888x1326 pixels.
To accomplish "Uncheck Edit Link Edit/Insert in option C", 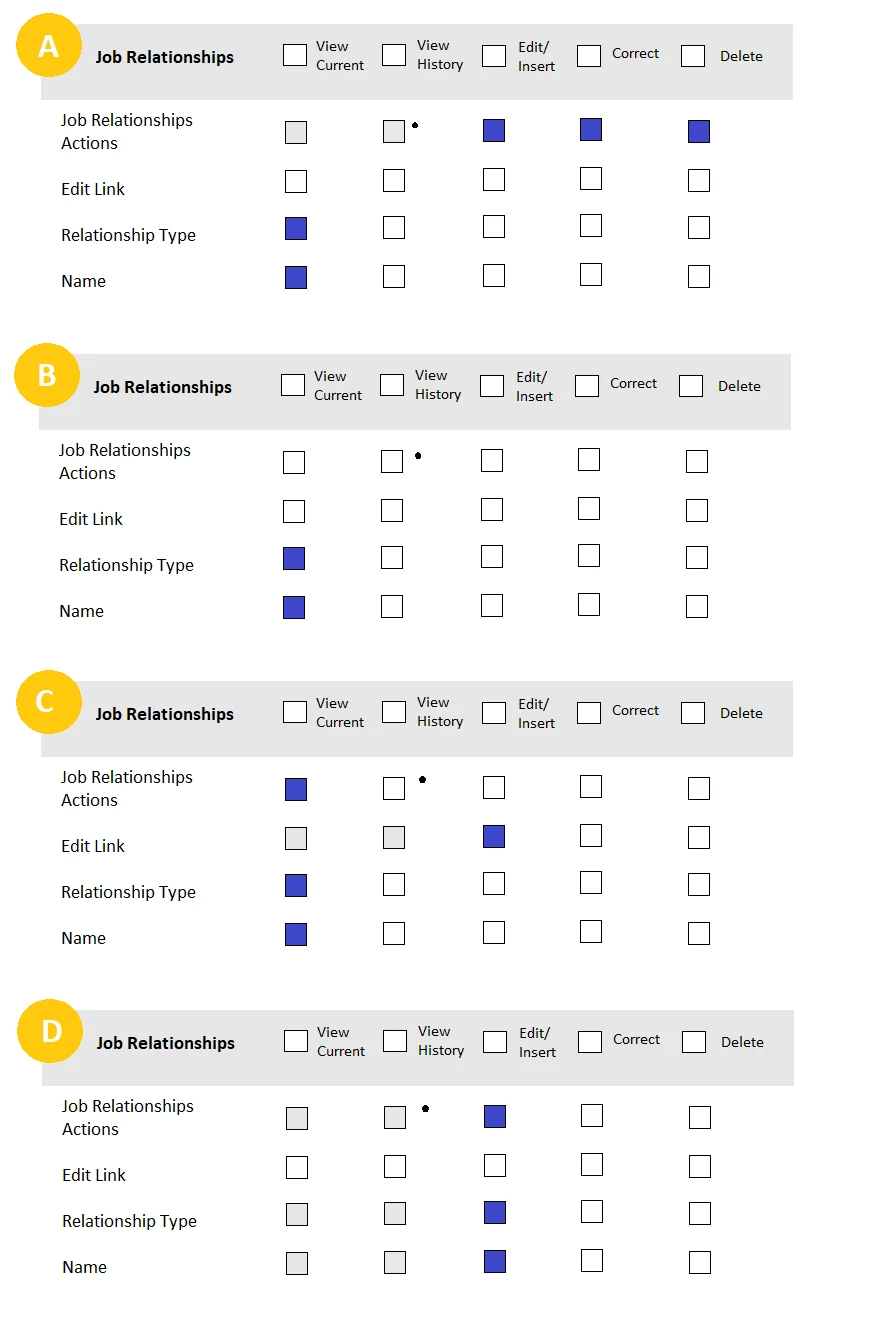I will pos(494,837).
